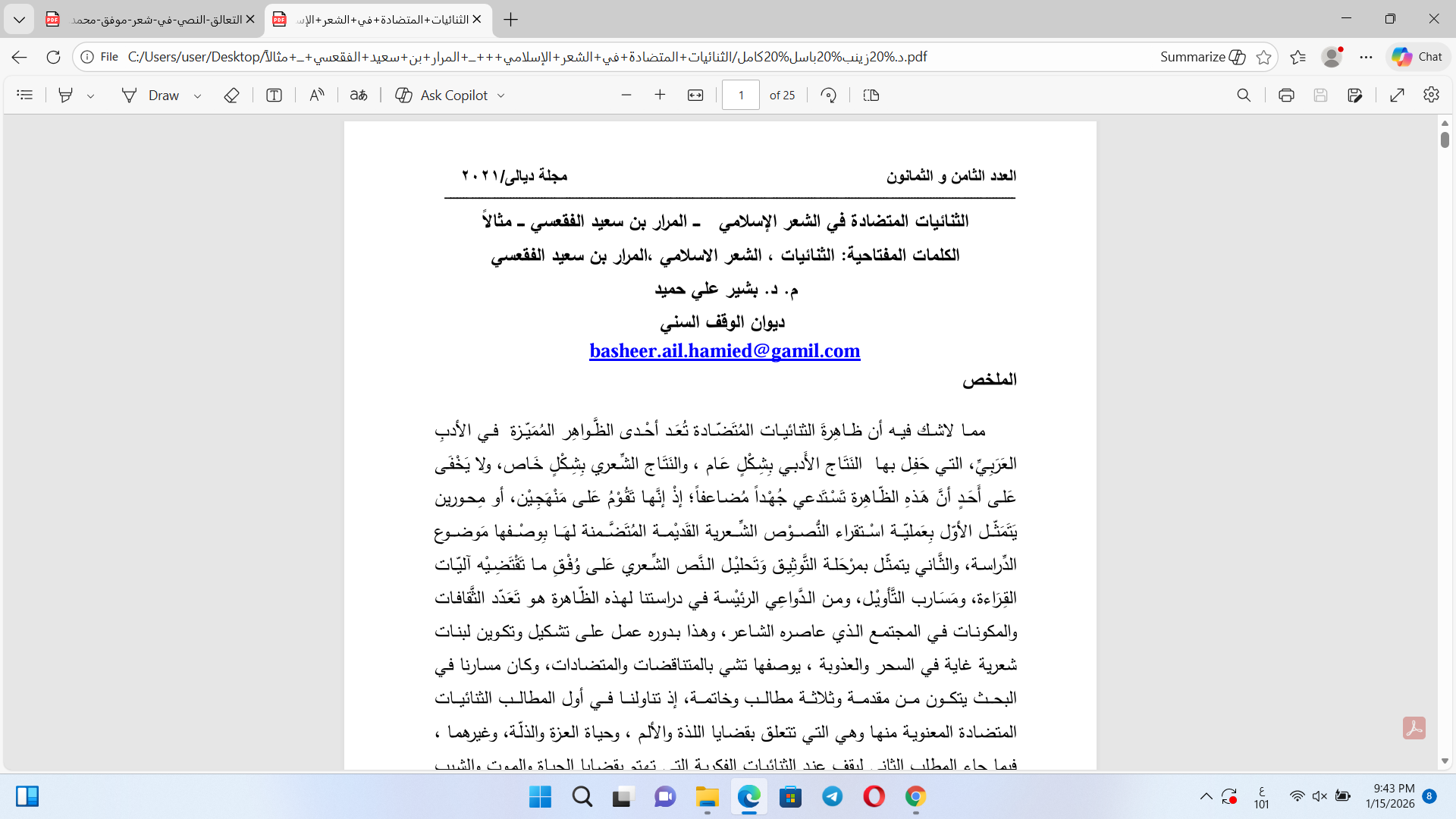Select the Erase tool

(x=231, y=95)
